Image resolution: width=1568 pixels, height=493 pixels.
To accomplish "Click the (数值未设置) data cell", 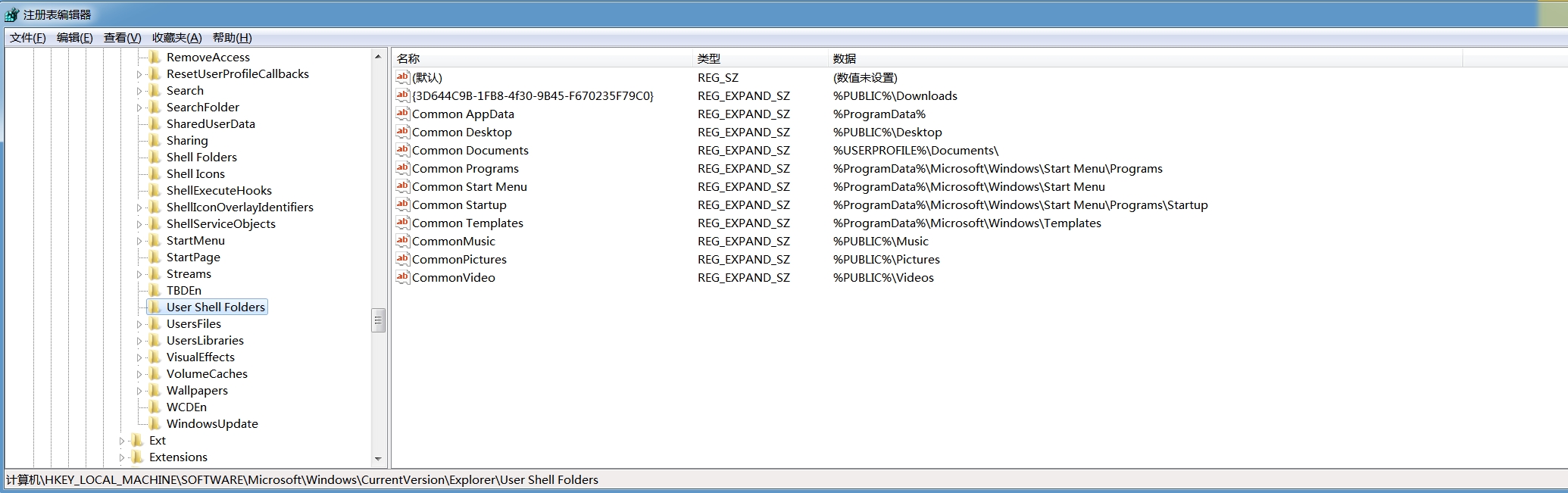I will pos(865,77).
